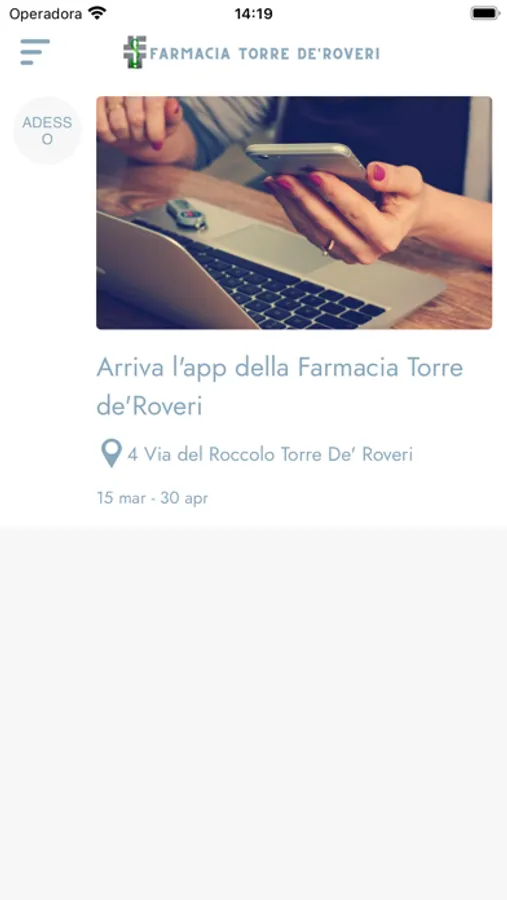Tap the word de'Roveri in the headline

(149, 406)
